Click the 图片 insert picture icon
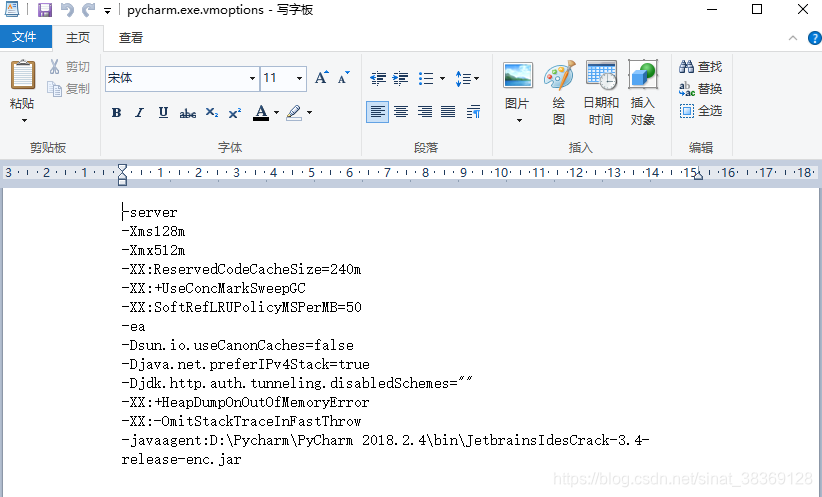Viewport: 822px width, 497px height. click(x=518, y=75)
